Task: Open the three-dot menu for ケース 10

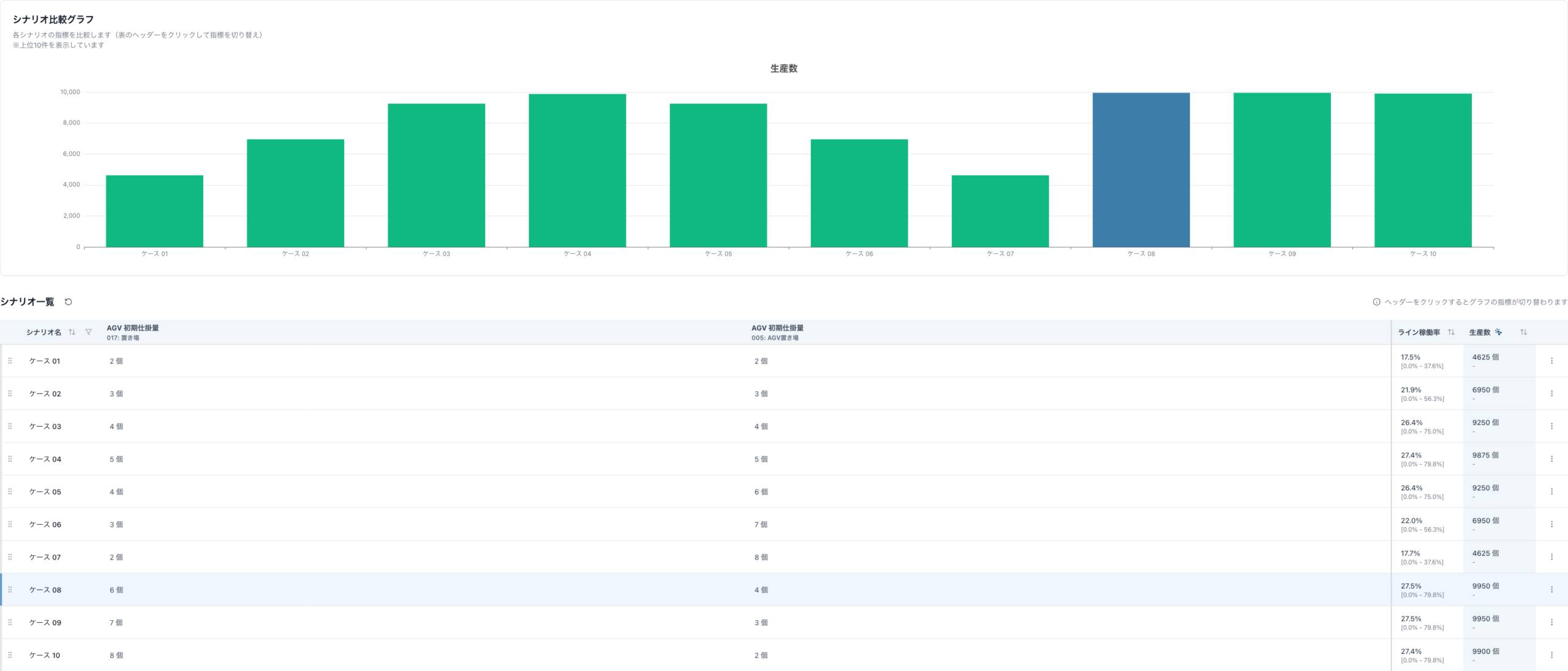Action: tap(1551, 655)
